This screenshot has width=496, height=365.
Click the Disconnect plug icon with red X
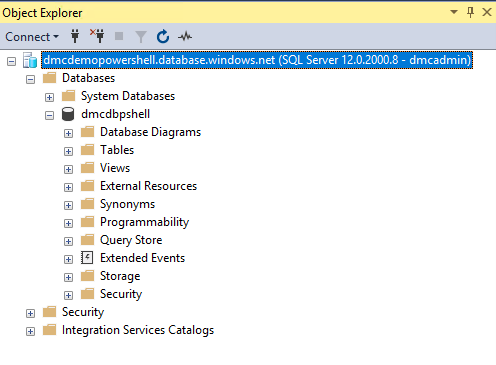point(97,36)
